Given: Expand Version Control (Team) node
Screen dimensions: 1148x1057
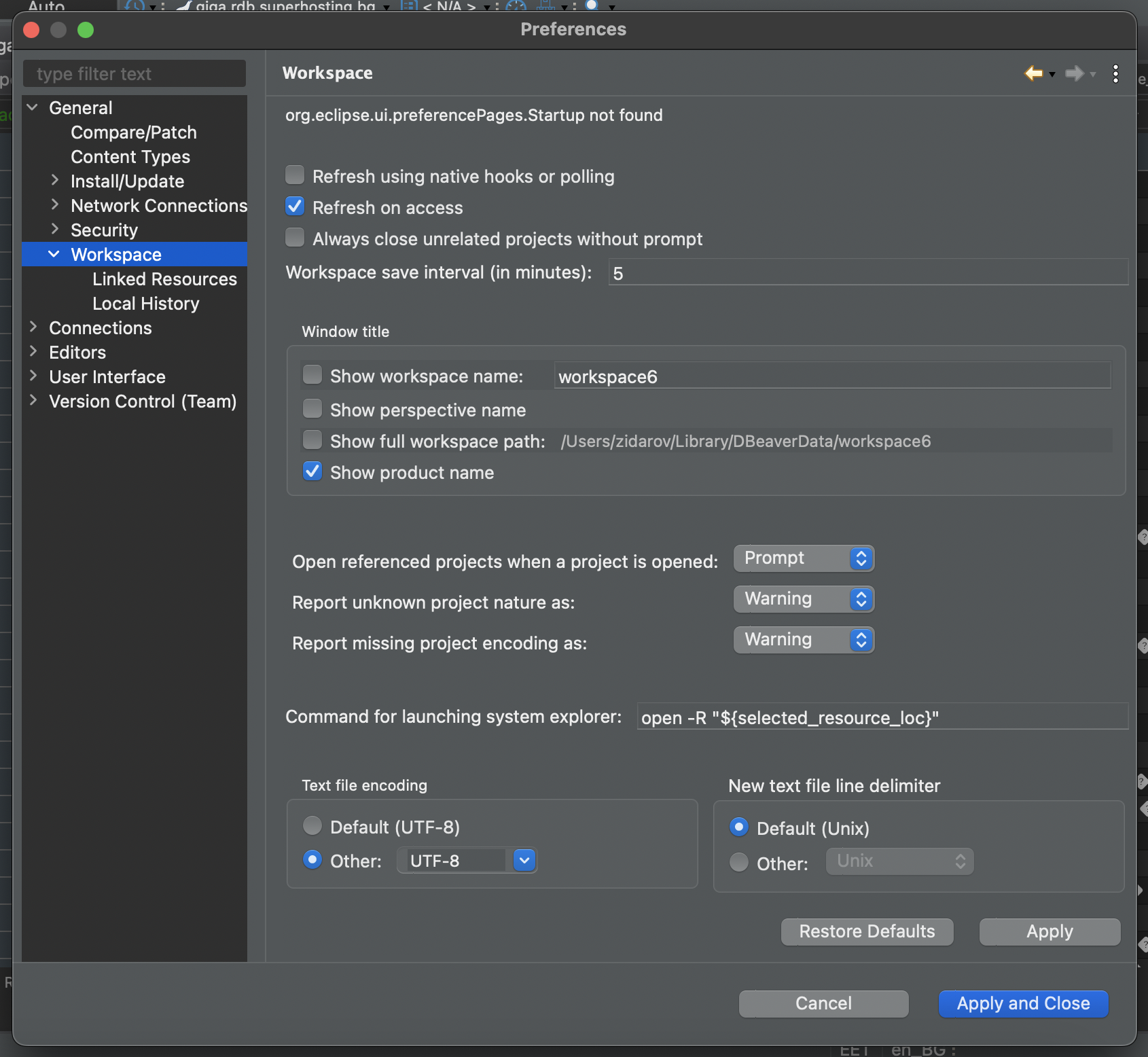Looking at the screenshot, I should click(33, 401).
